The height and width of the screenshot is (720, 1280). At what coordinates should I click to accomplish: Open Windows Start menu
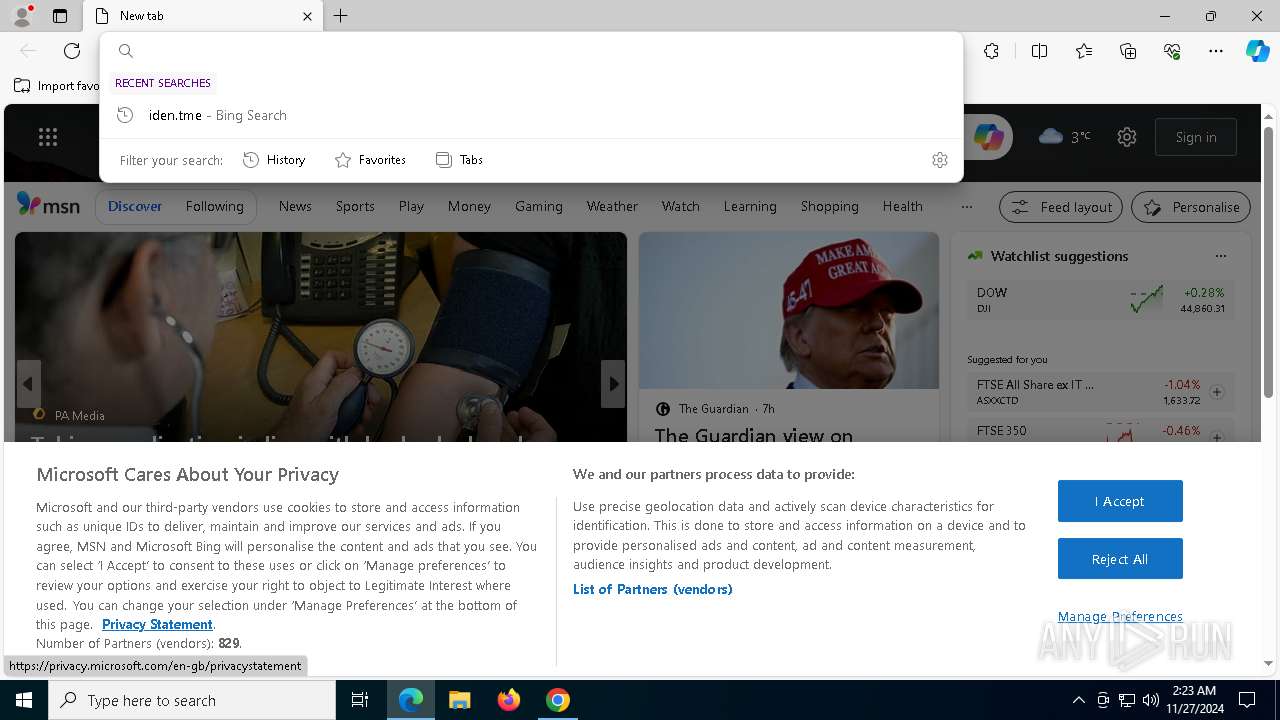click(x=24, y=700)
